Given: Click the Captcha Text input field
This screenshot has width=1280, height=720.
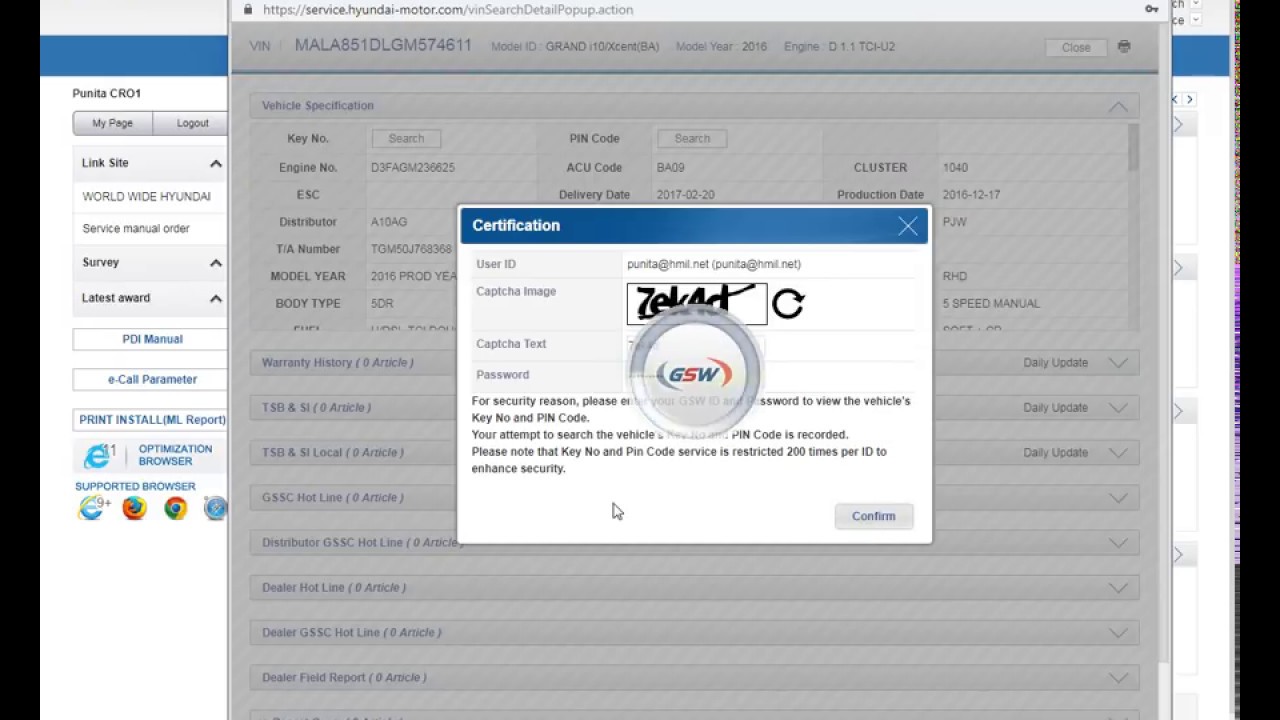Looking at the screenshot, I should 695,344.
